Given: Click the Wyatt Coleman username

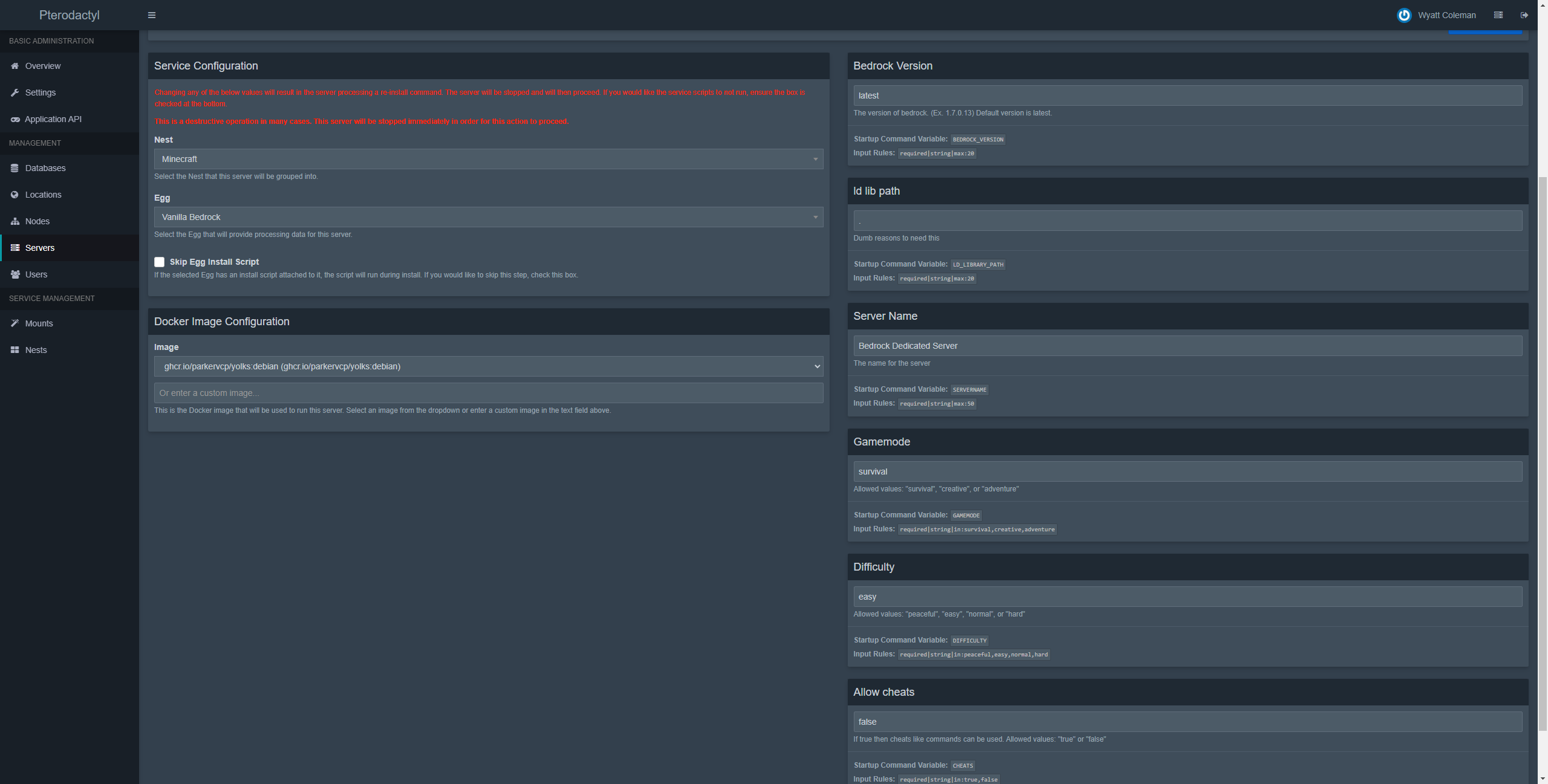Looking at the screenshot, I should tap(1447, 15).
